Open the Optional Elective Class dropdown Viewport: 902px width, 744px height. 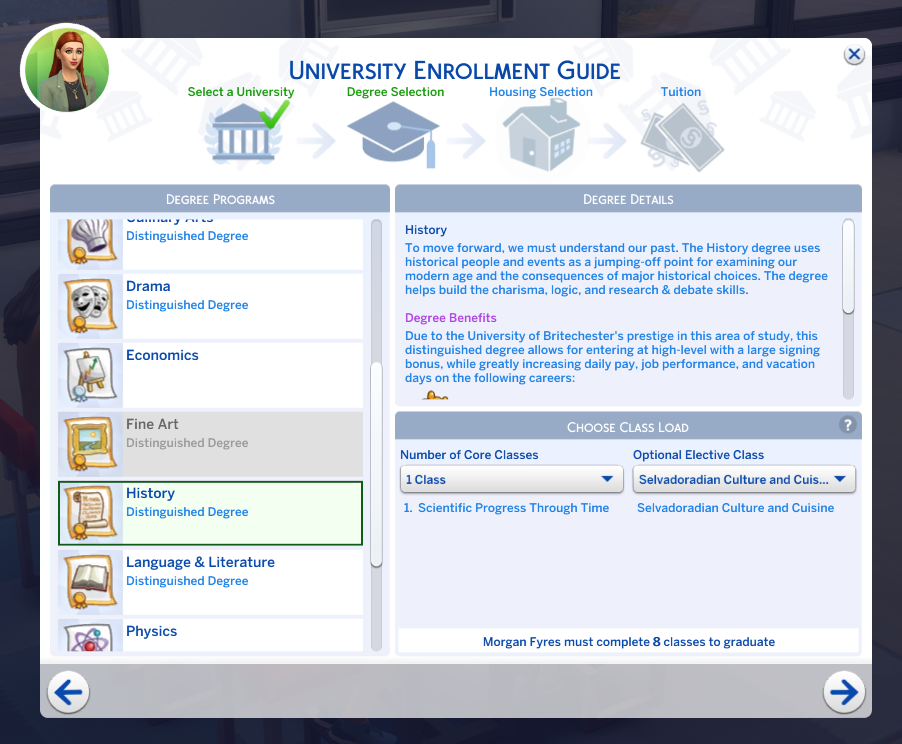click(744, 479)
